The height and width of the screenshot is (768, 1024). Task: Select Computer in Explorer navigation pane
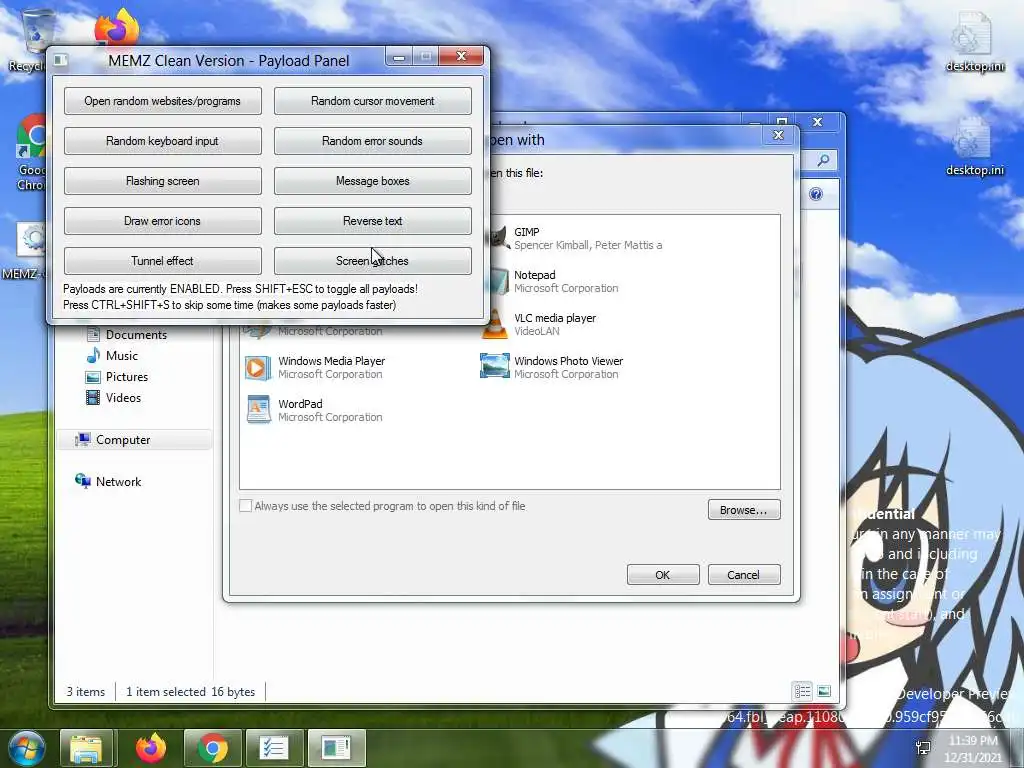pos(113,440)
